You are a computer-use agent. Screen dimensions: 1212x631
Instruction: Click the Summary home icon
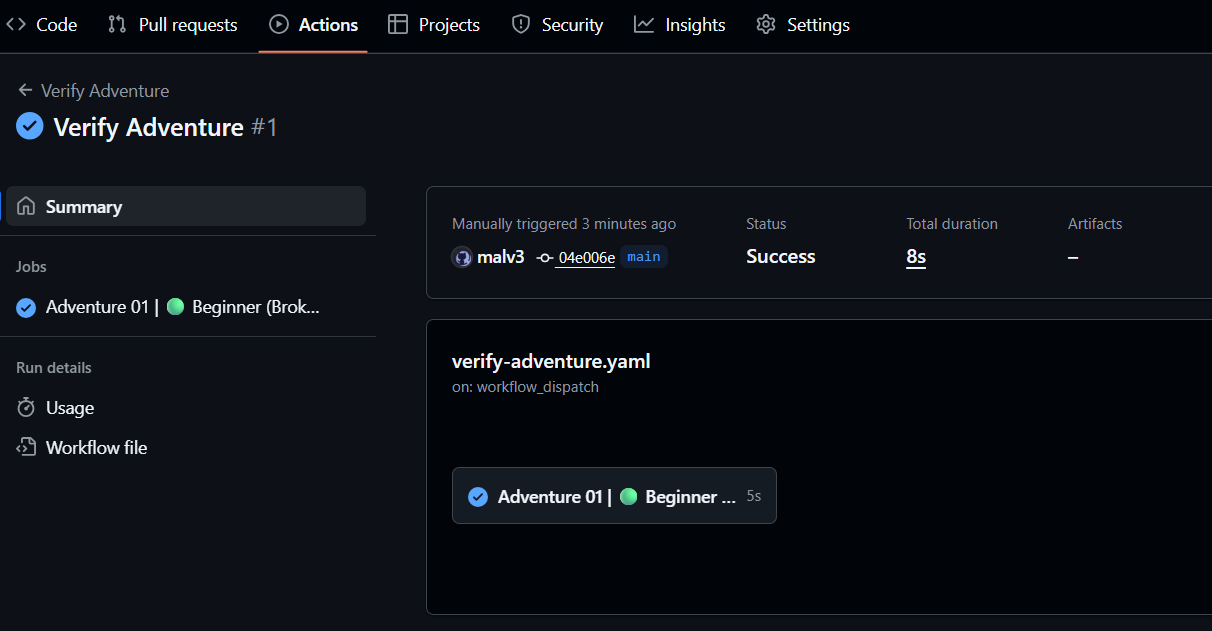click(26, 206)
